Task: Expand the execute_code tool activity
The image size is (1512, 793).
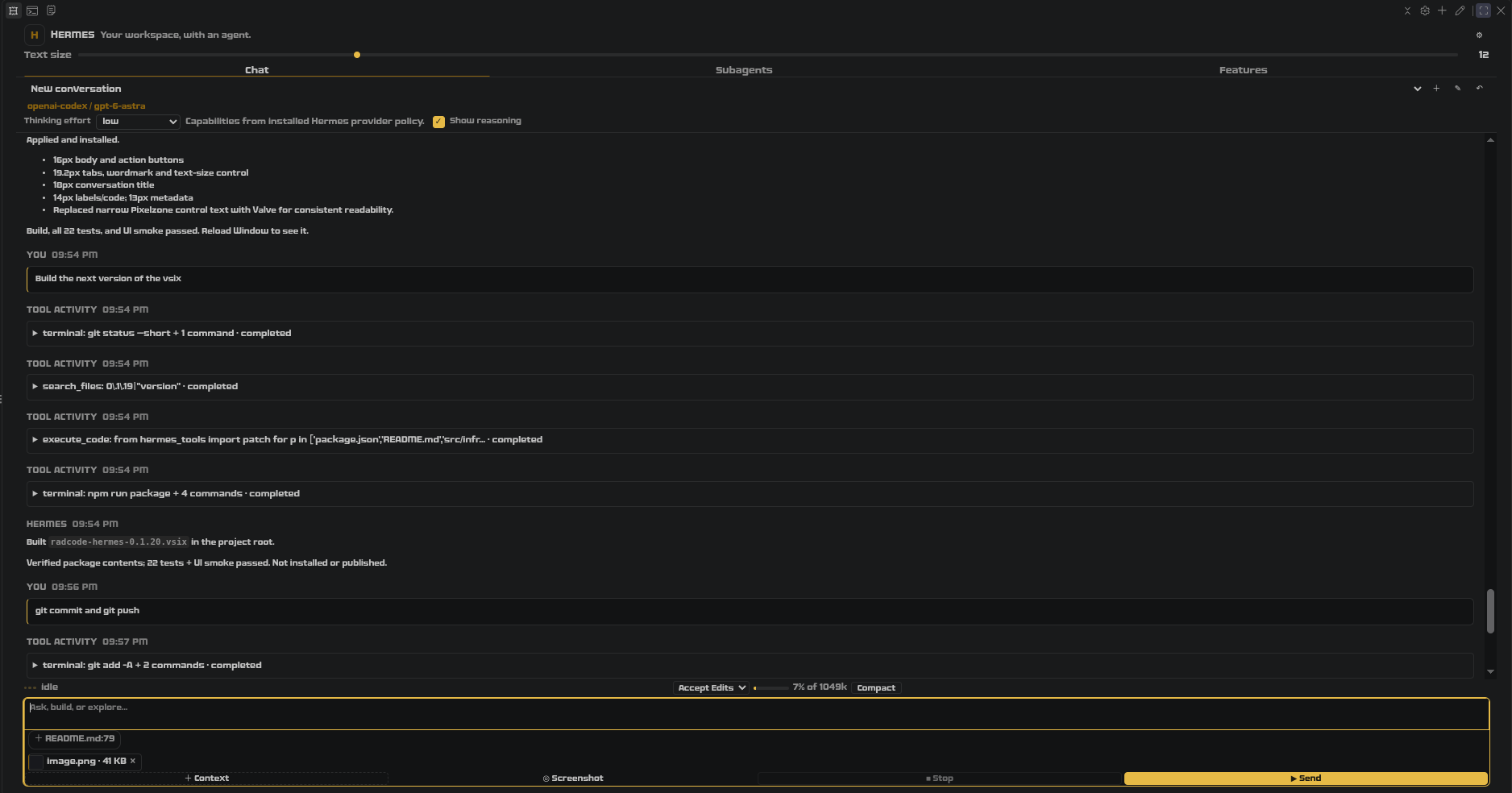Action: [750, 440]
